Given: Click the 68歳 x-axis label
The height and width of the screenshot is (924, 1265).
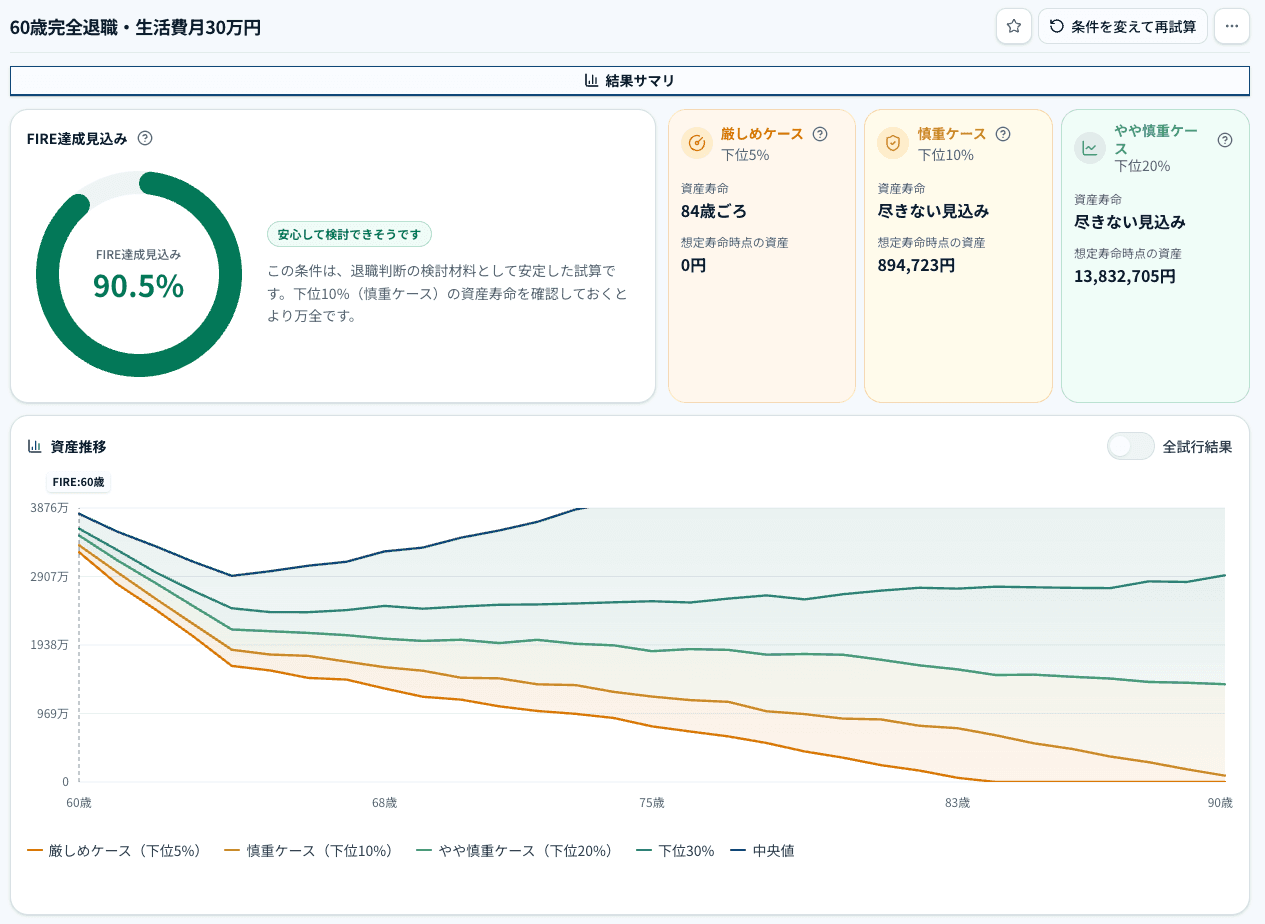Looking at the screenshot, I should (385, 803).
